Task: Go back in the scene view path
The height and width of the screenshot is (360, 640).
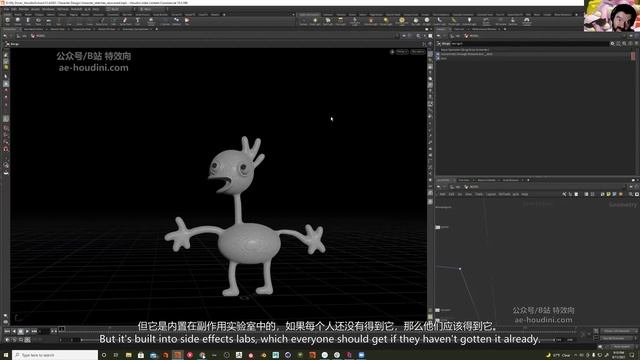Action: (x=6, y=36)
